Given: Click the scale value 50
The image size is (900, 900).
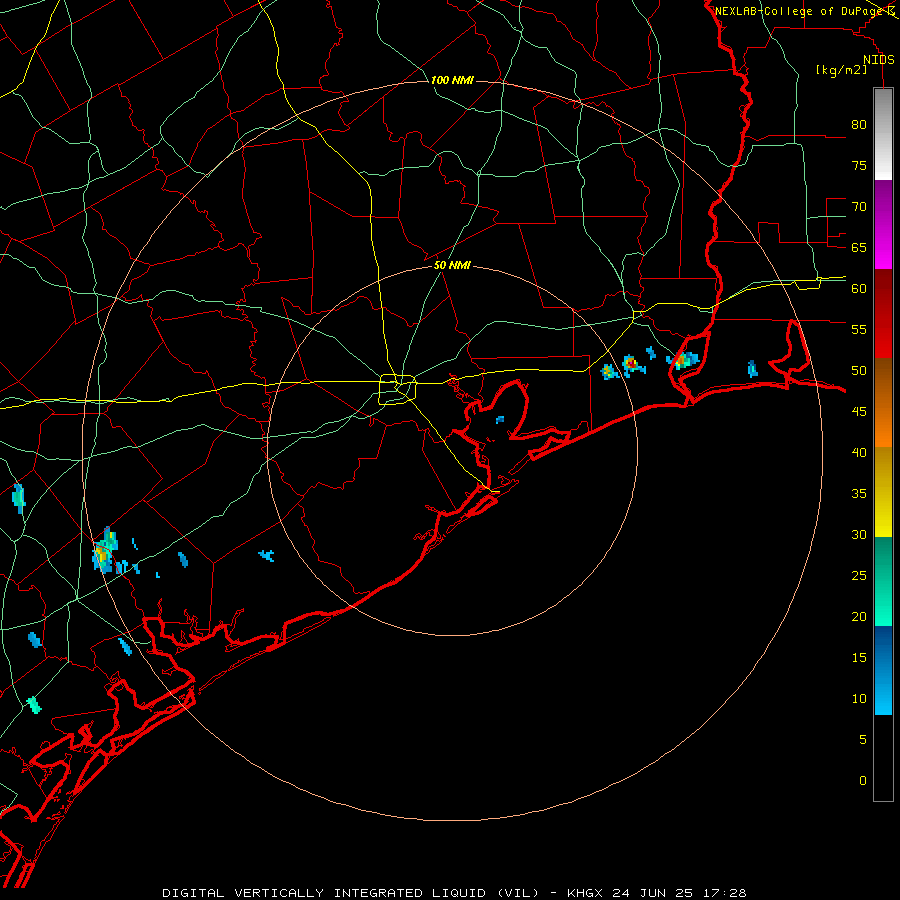Looking at the screenshot, I should [x=859, y=370].
